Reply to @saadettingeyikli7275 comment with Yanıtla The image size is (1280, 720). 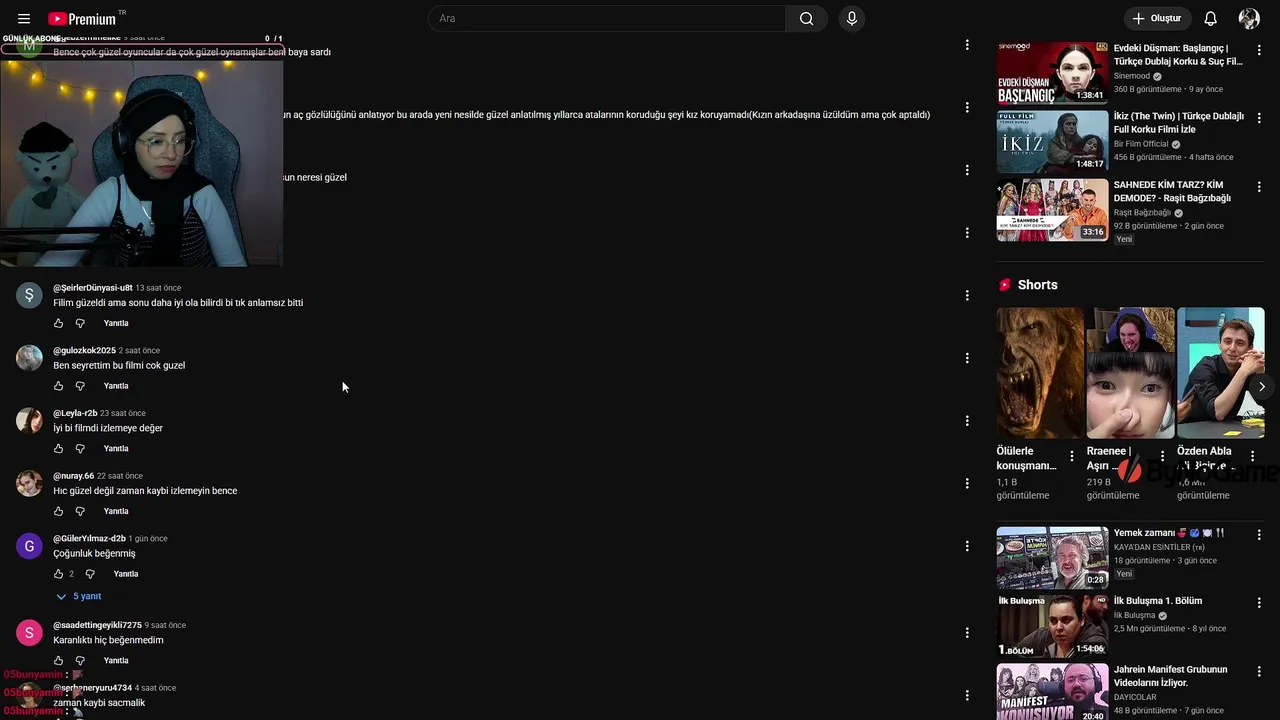point(116,661)
